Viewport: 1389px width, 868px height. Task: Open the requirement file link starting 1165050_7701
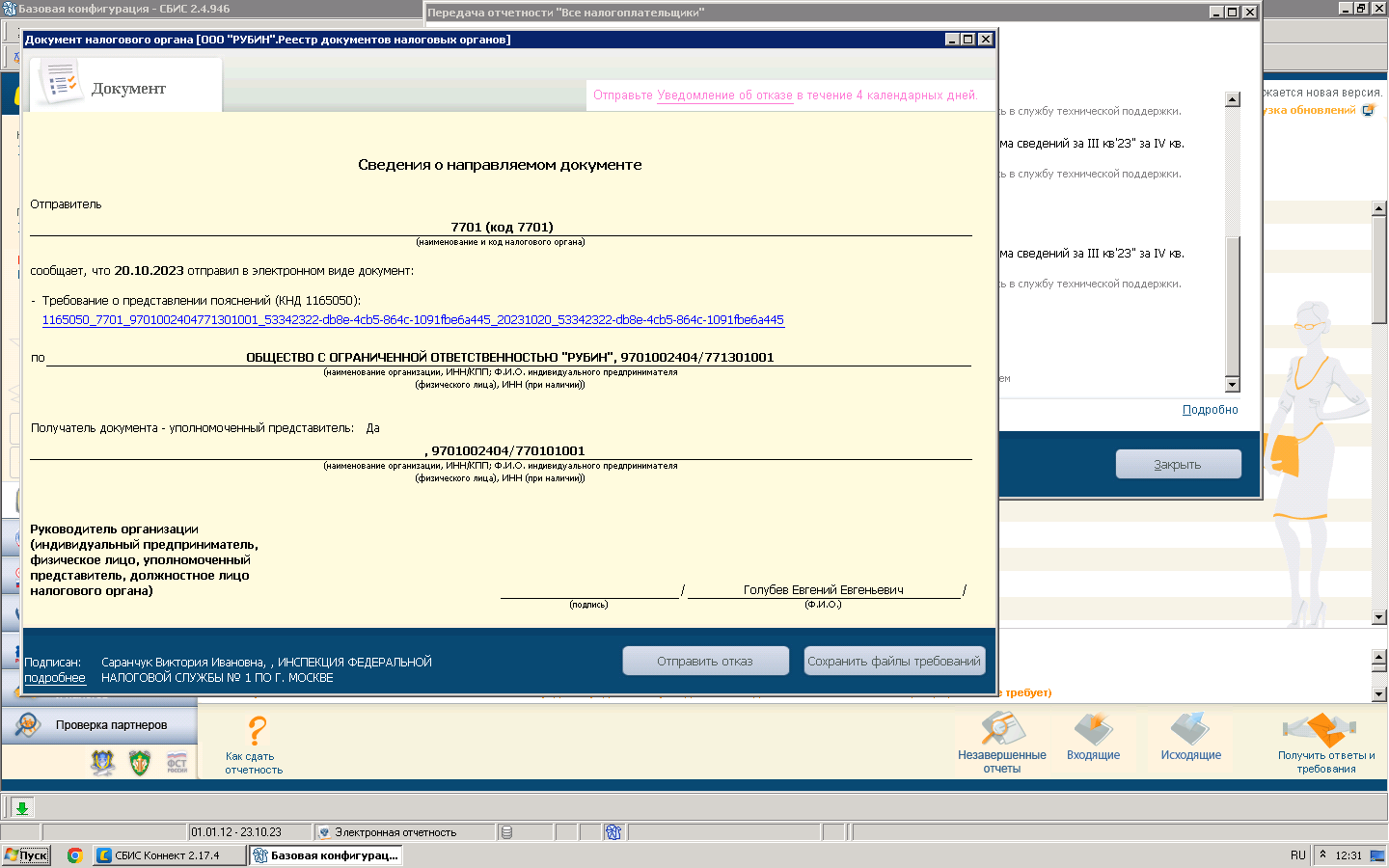point(413,320)
